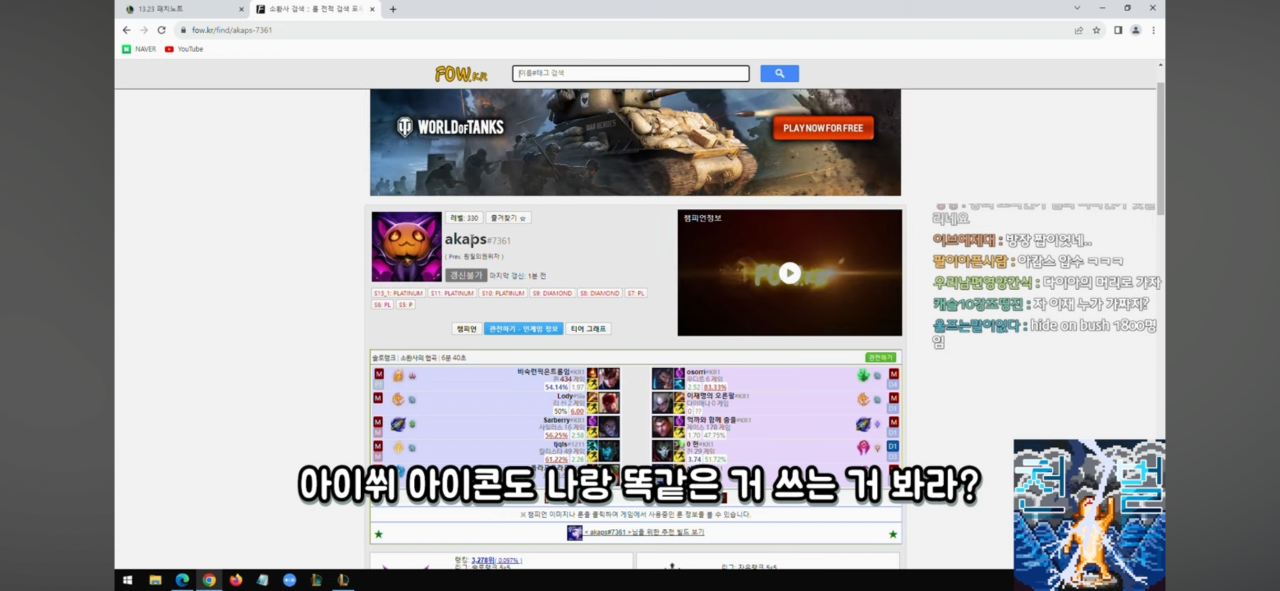
Task: Bookmark this page with the star icon
Action: (1096, 30)
